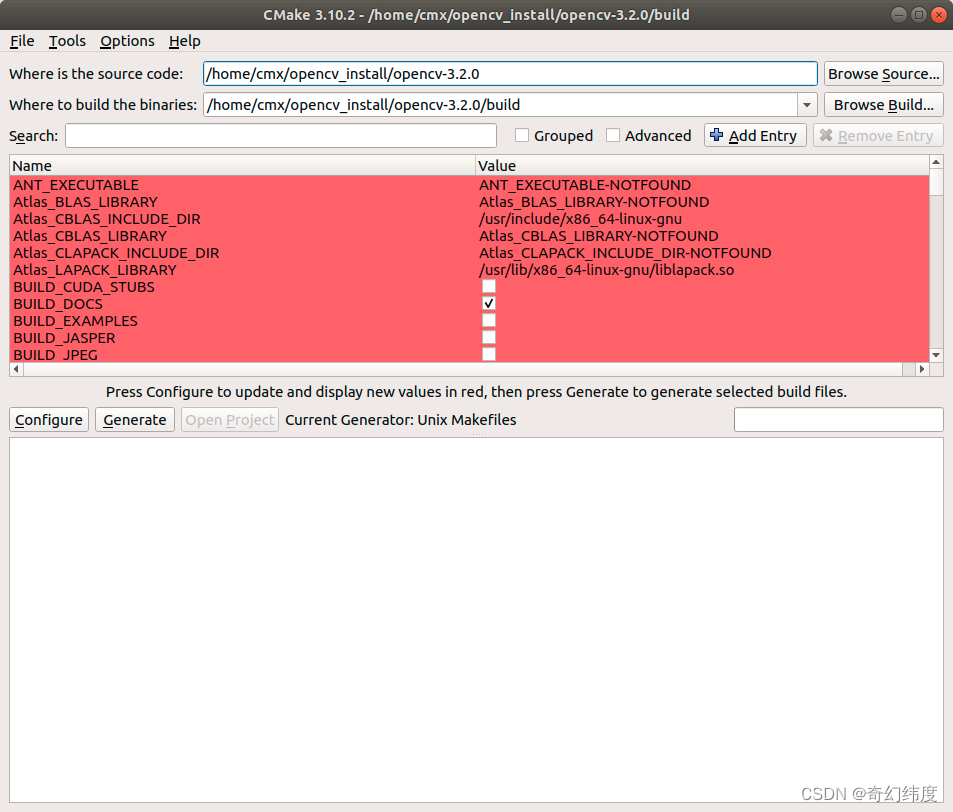Viewport: 953px width, 812px height.
Task: Open the Tools menu
Action: tap(67, 41)
